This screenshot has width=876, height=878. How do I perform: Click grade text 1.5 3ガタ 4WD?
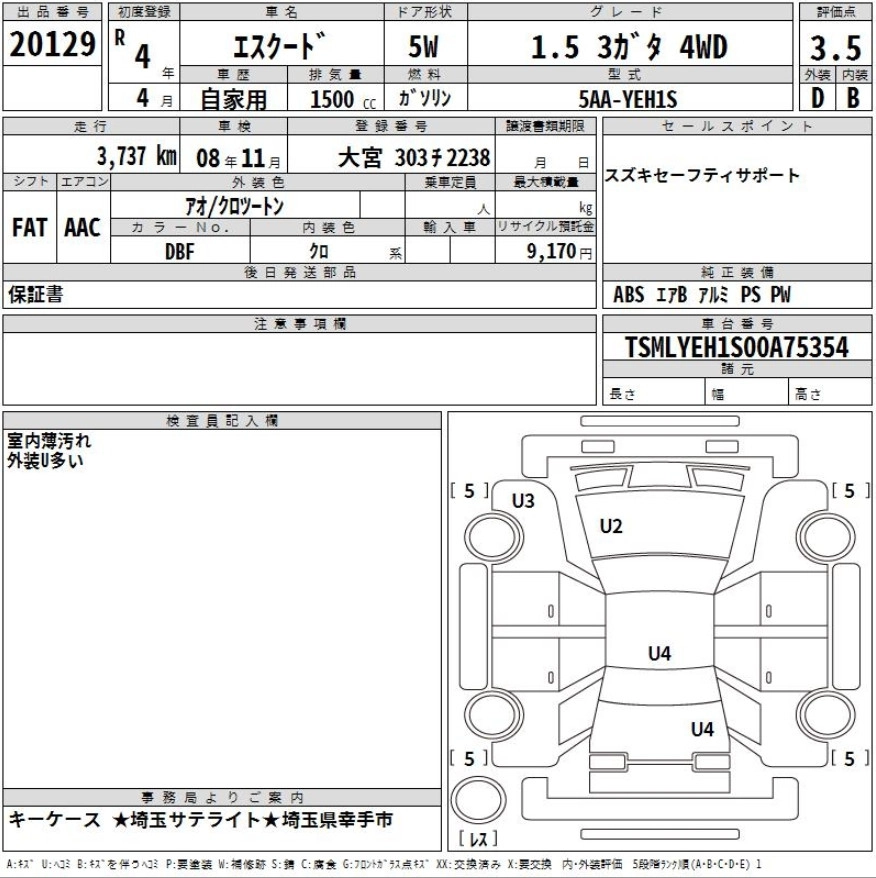pos(629,48)
